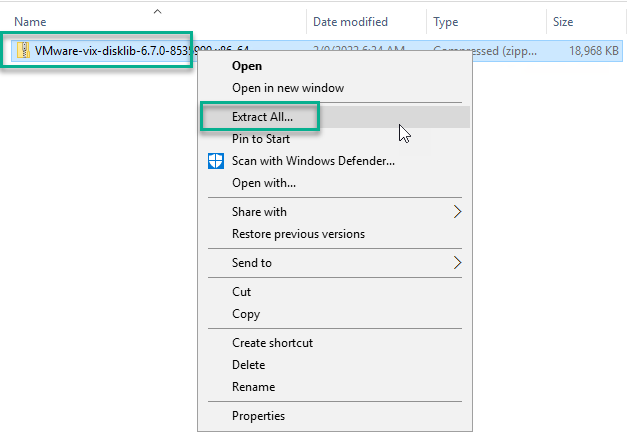Click the sort arrow above Name column
This screenshot has width=627, height=435.
point(158,12)
